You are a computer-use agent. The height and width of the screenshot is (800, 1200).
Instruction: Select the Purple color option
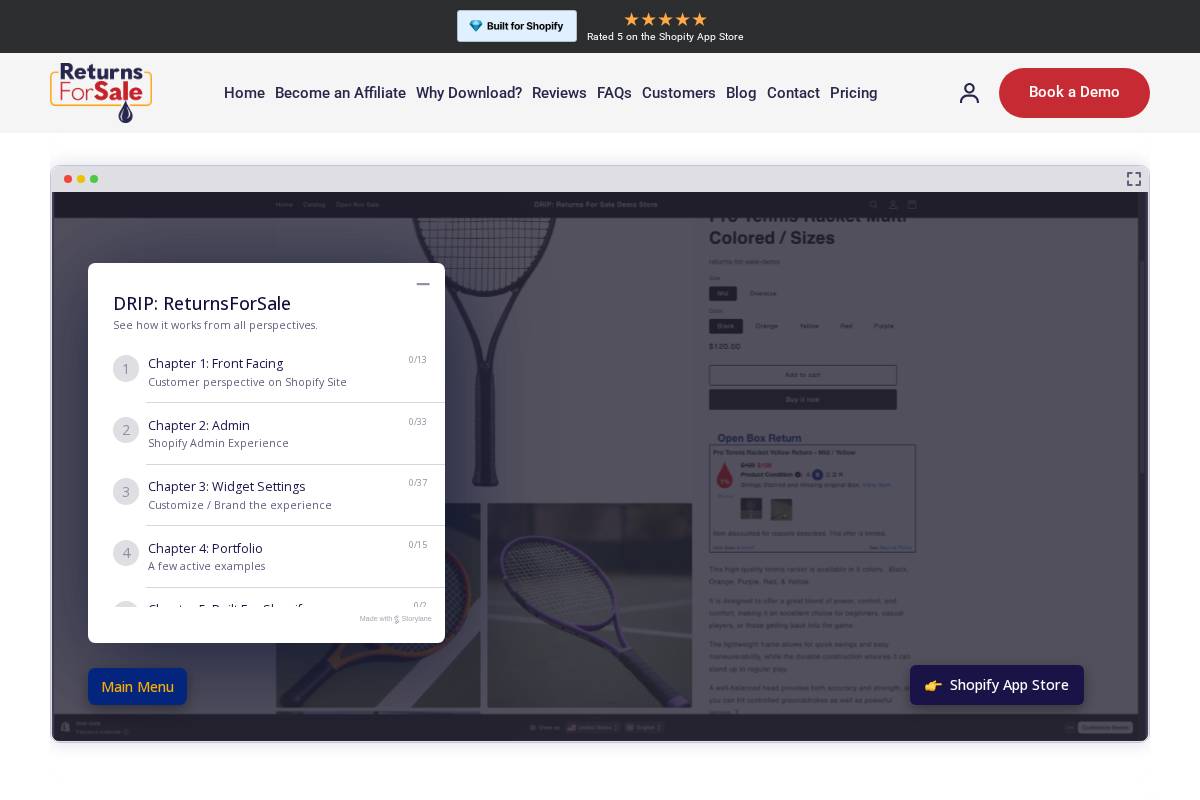pyautogui.click(x=884, y=326)
